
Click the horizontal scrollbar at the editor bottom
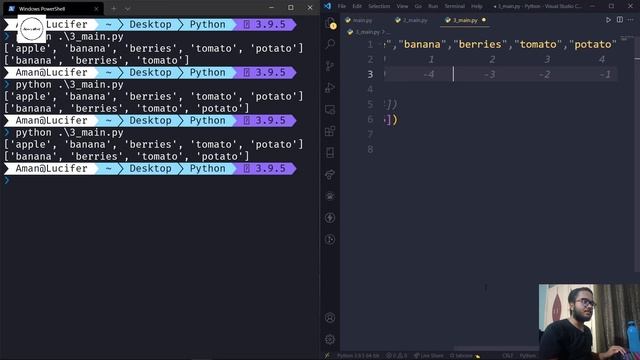(496, 348)
